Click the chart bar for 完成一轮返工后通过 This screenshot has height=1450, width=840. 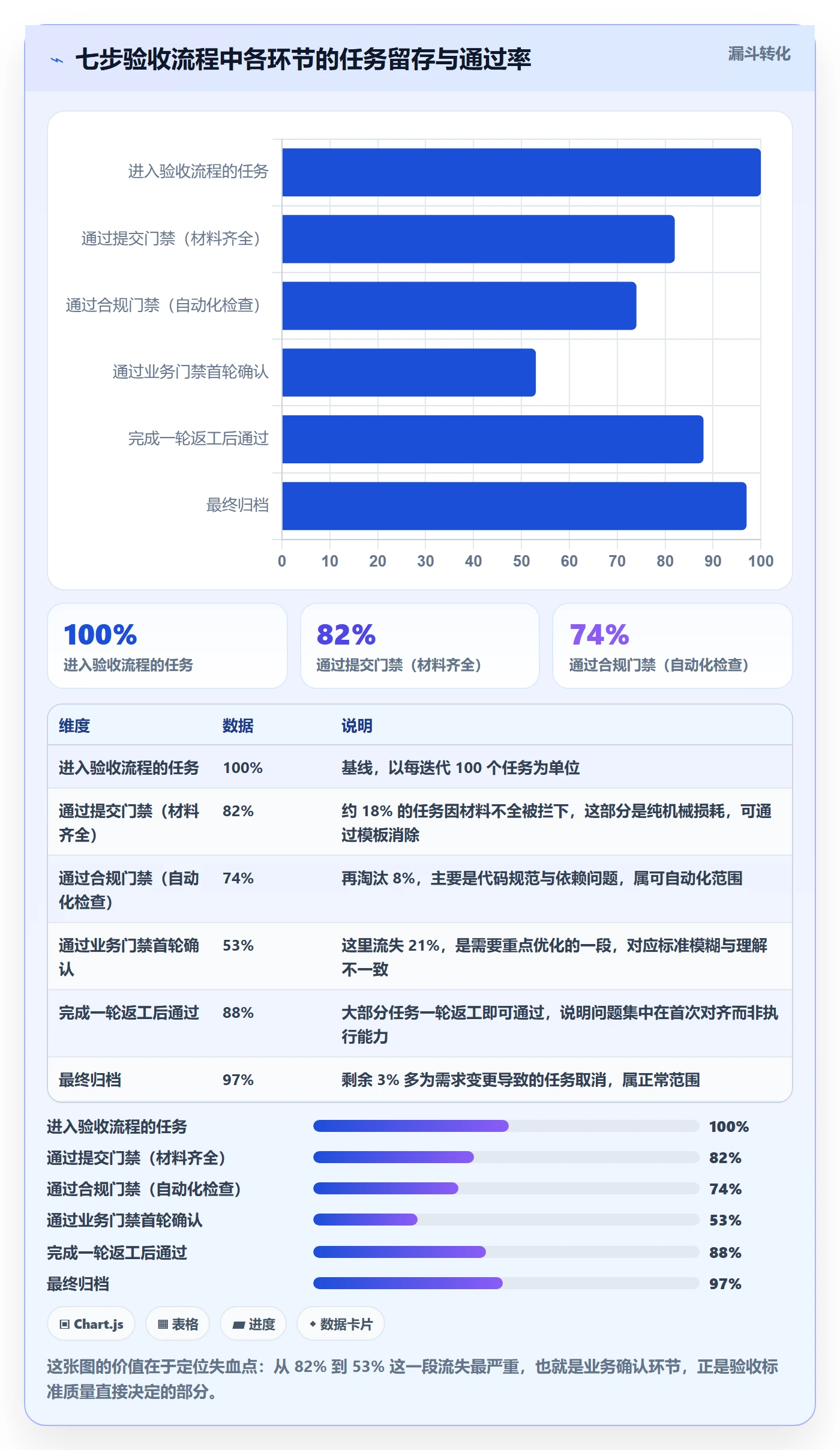[493, 439]
